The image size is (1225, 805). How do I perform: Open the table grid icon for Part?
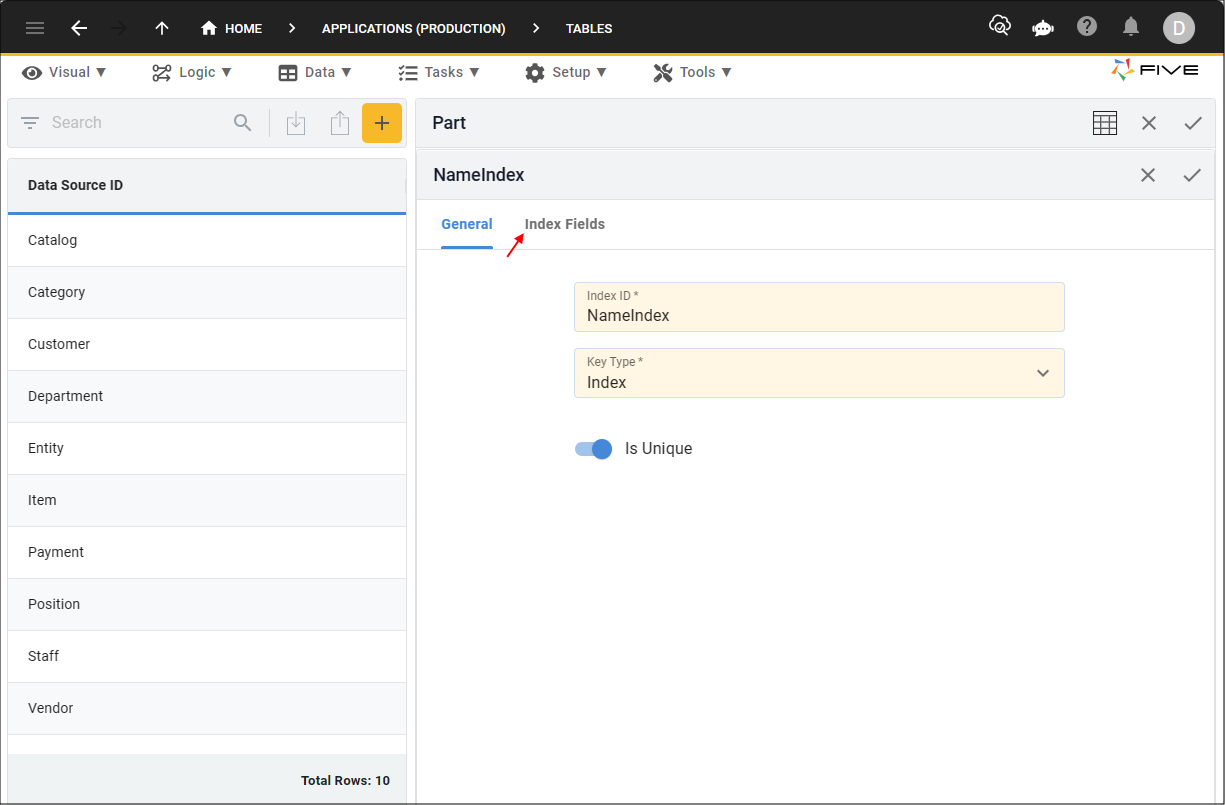pos(1105,123)
